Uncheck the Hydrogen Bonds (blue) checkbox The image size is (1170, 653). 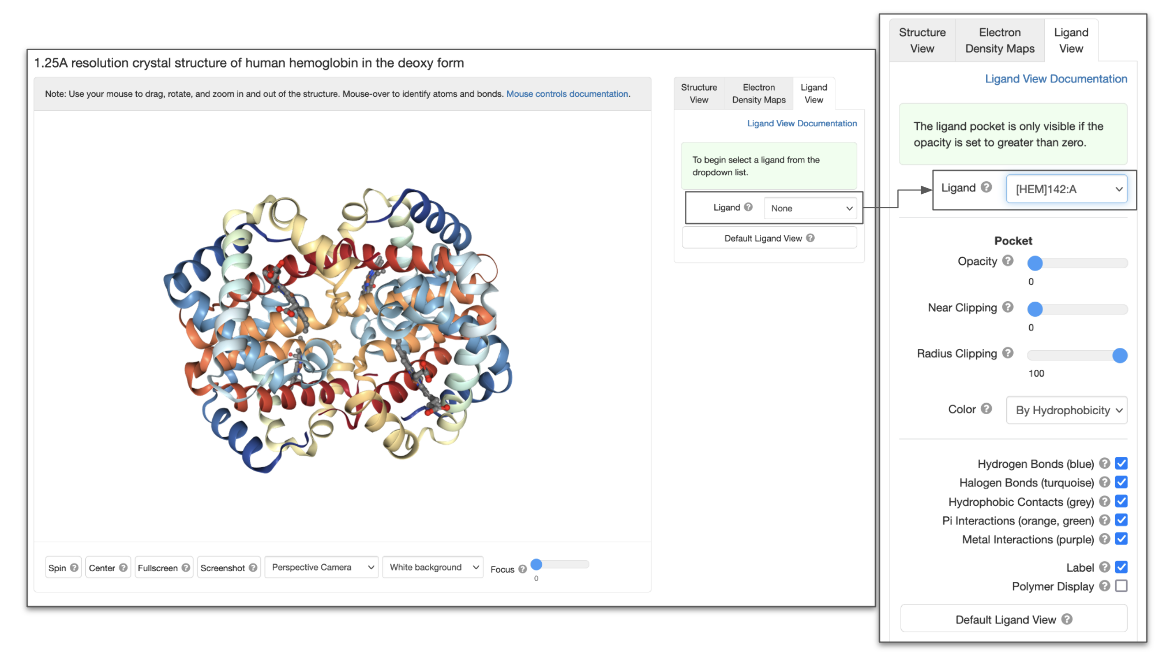[1121, 464]
